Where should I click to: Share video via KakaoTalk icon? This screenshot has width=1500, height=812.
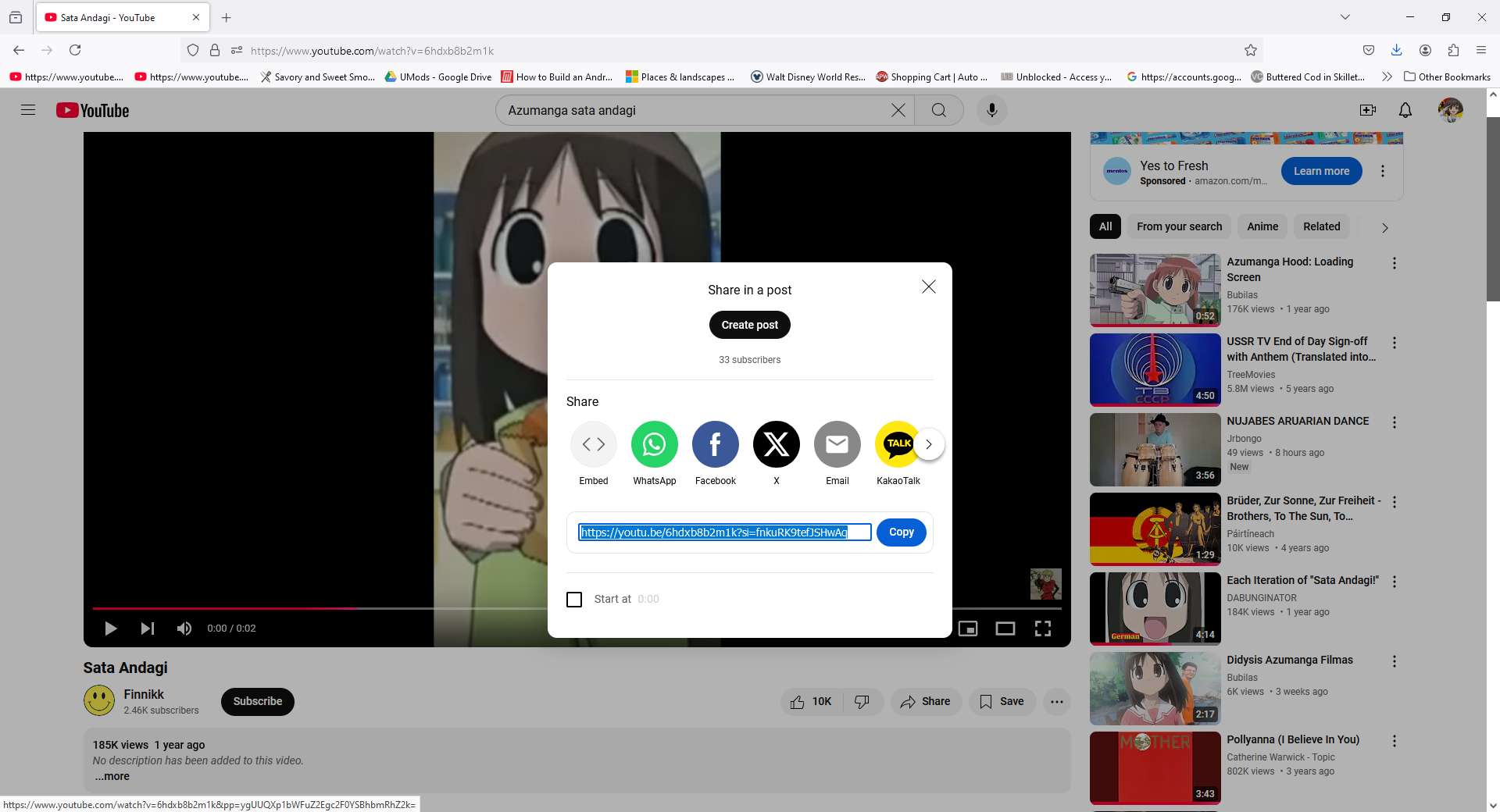click(x=897, y=444)
